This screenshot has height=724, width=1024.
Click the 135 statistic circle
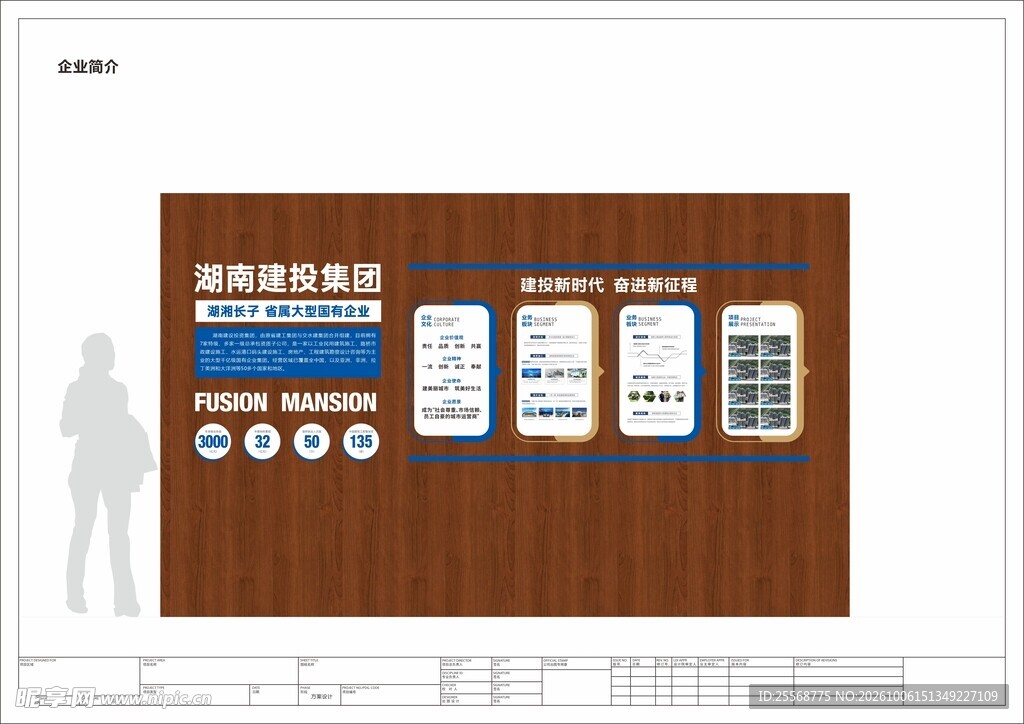tap(361, 442)
